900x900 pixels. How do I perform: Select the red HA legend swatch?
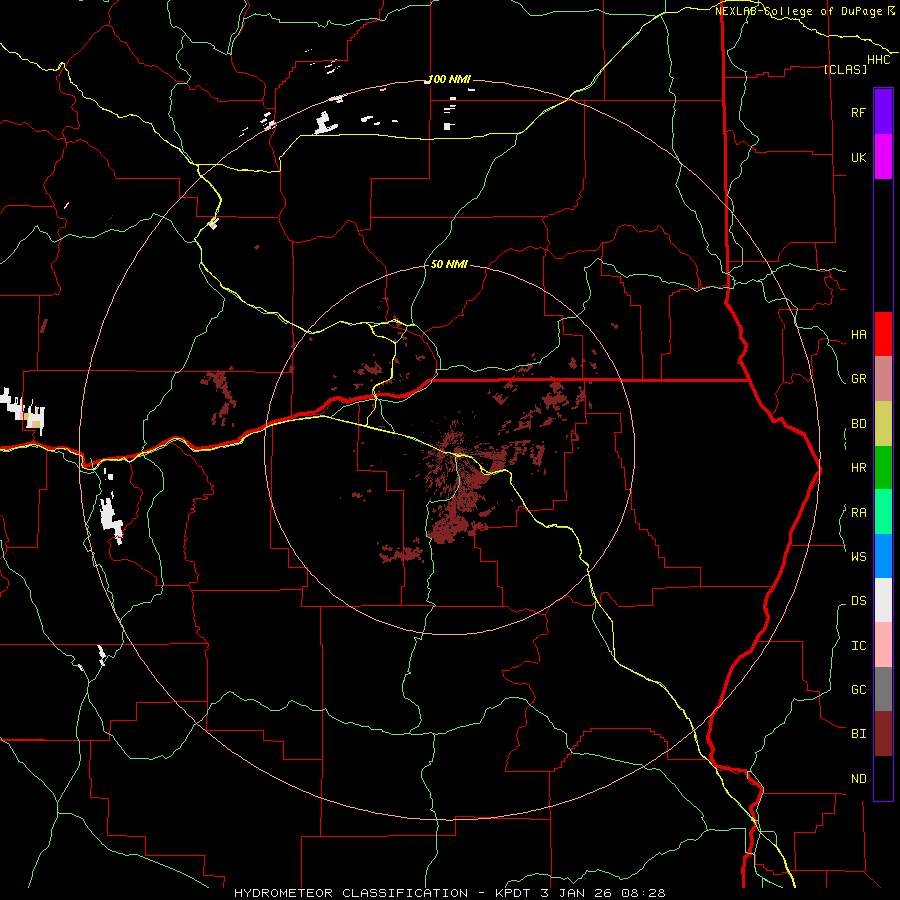tap(883, 334)
